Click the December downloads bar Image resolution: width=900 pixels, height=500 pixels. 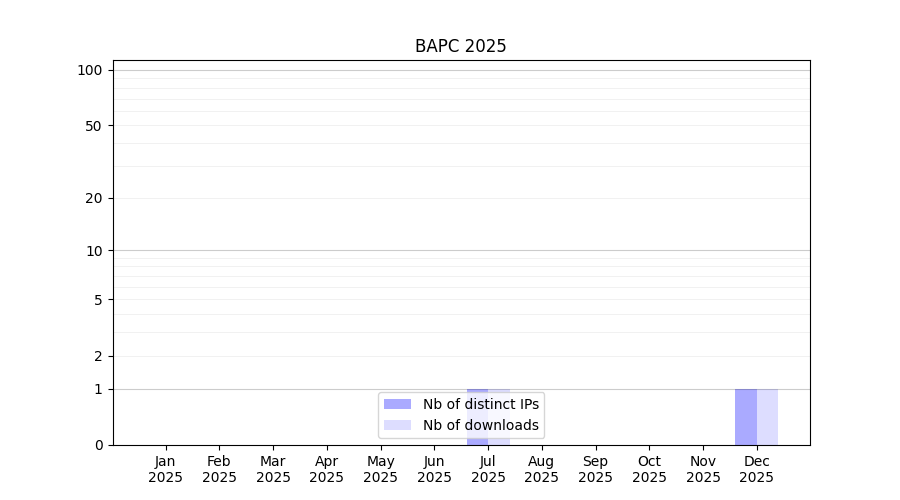767,417
